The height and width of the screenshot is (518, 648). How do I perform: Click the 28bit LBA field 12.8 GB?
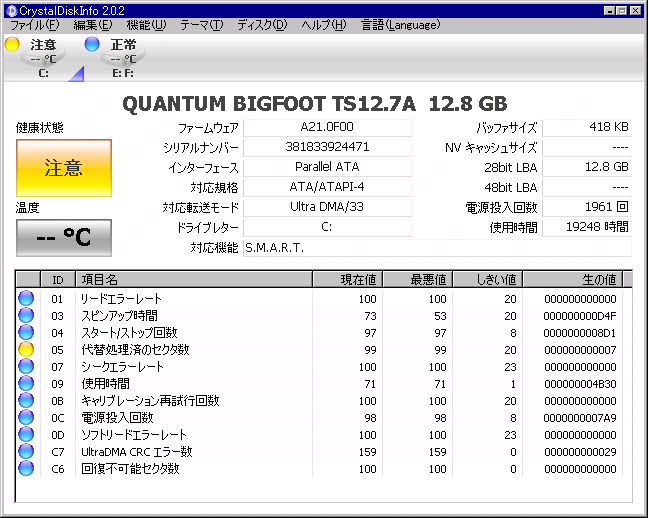587,167
